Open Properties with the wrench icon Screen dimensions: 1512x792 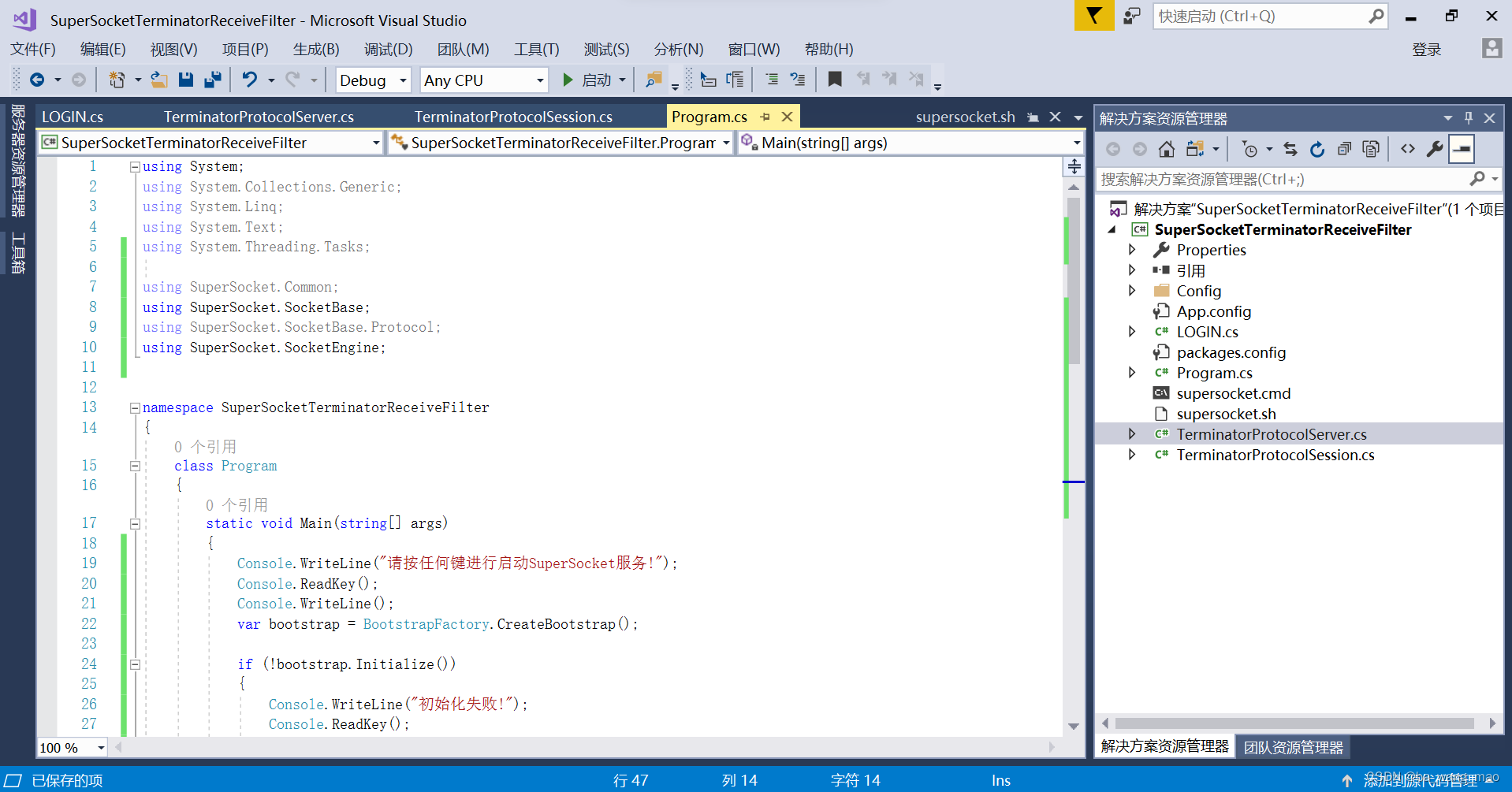pos(1435,149)
